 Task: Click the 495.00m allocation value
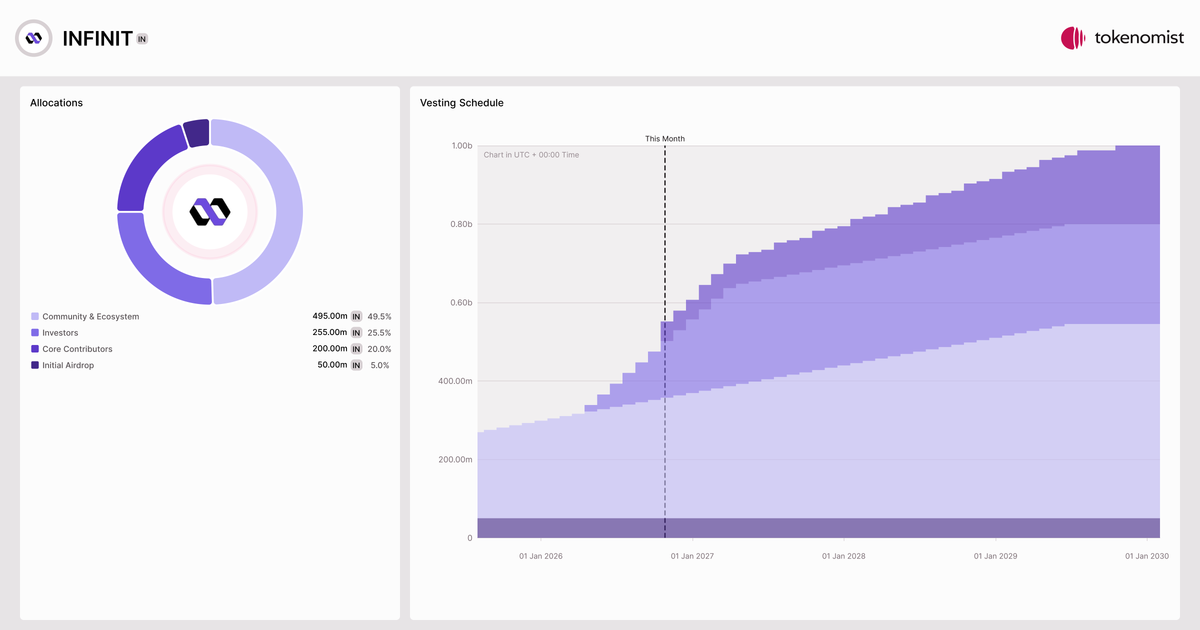pos(330,316)
